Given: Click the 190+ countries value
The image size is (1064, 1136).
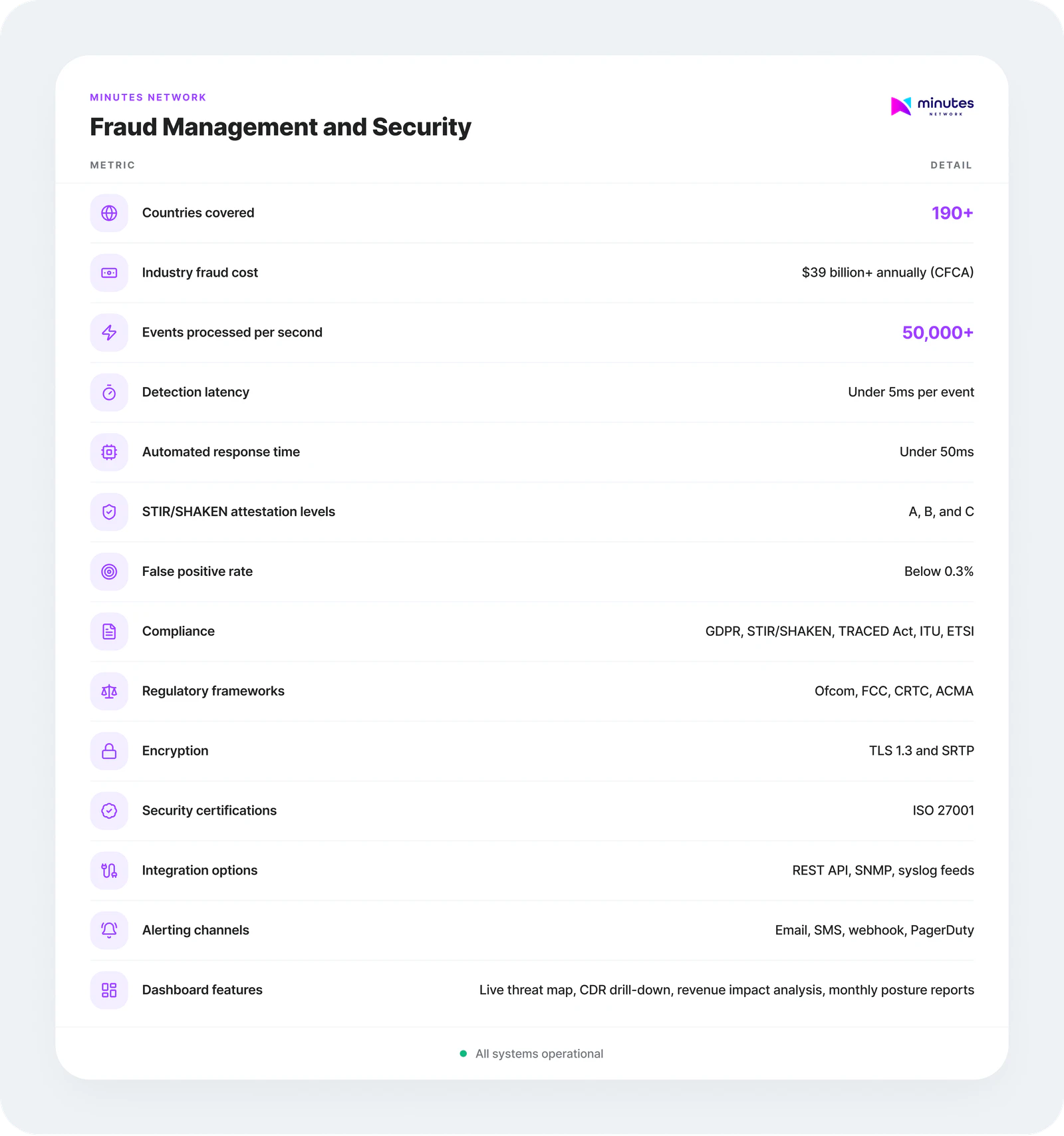Looking at the screenshot, I should (x=952, y=213).
